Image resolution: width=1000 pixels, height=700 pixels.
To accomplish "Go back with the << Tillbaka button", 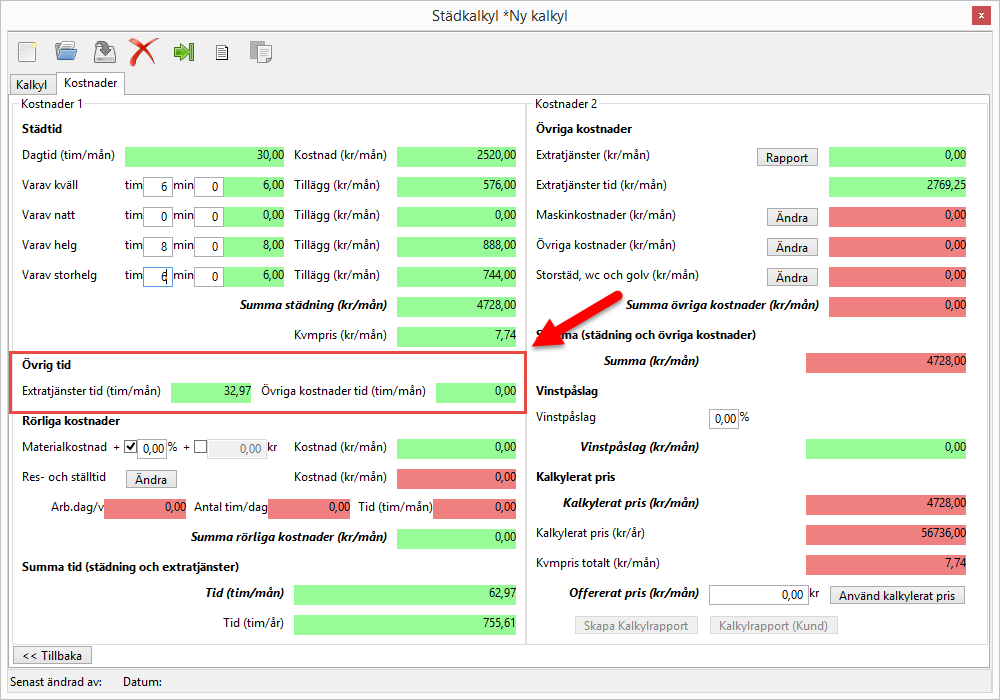I will (x=52, y=655).
